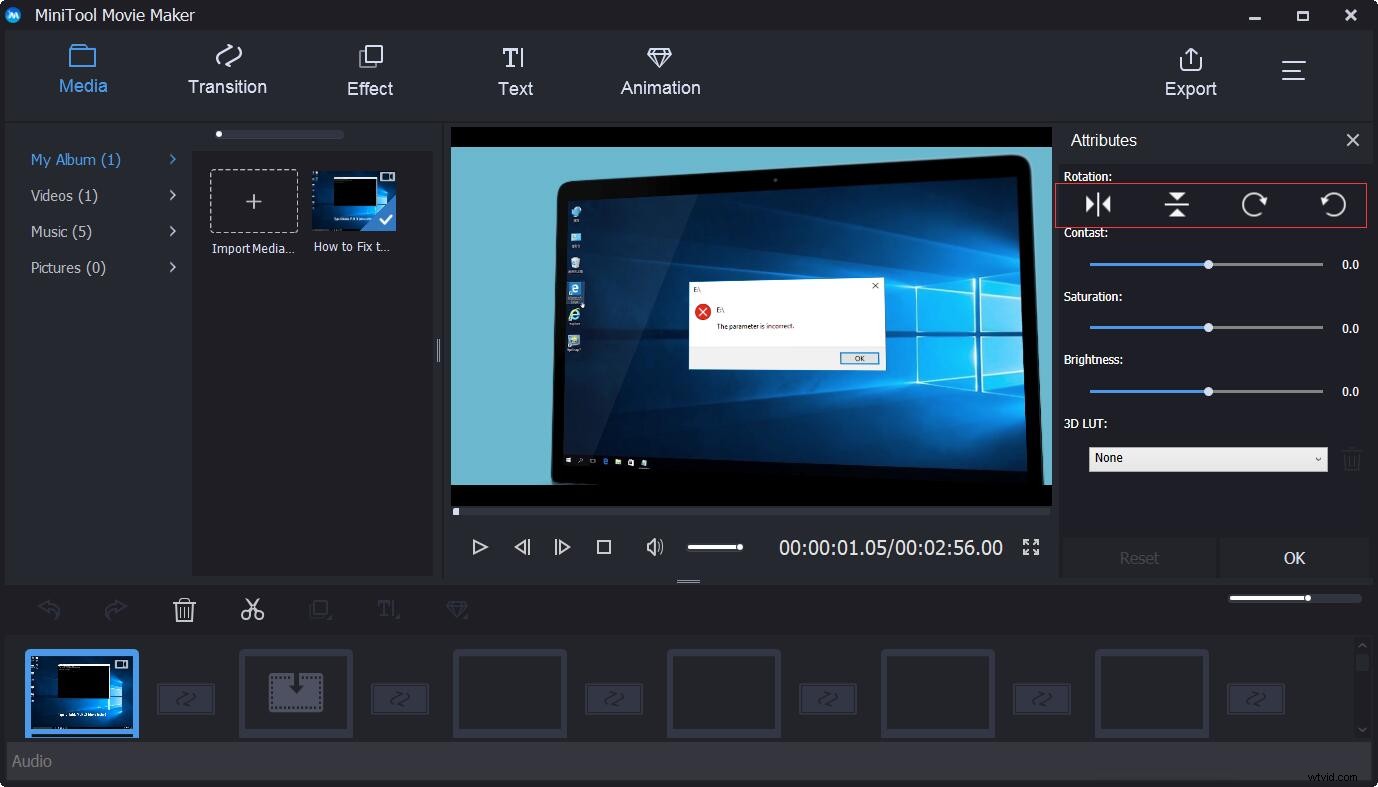The width and height of the screenshot is (1378, 787).
Task: Mute audio using the speaker icon
Action: point(654,547)
